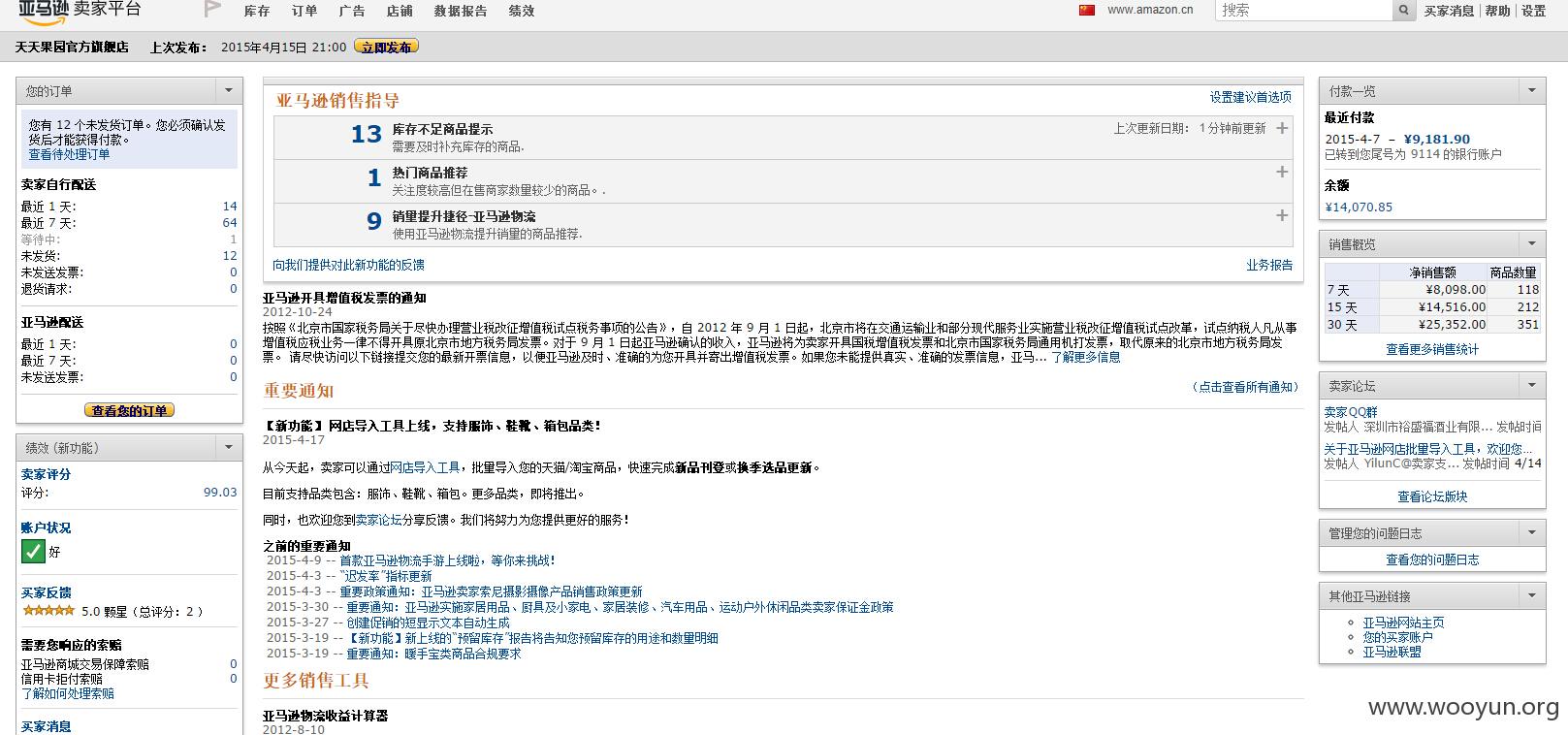Image resolution: width=1568 pixels, height=735 pixels.
Task: Open the 店铺 menu
Action: [x=400, y=11]
